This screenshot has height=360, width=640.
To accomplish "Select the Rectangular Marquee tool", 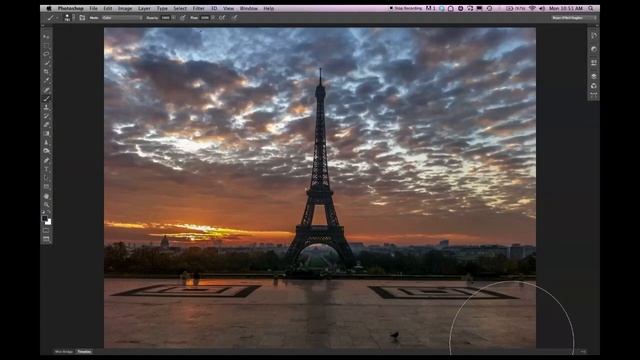I will pyautogui.click(x=46, y=45).
